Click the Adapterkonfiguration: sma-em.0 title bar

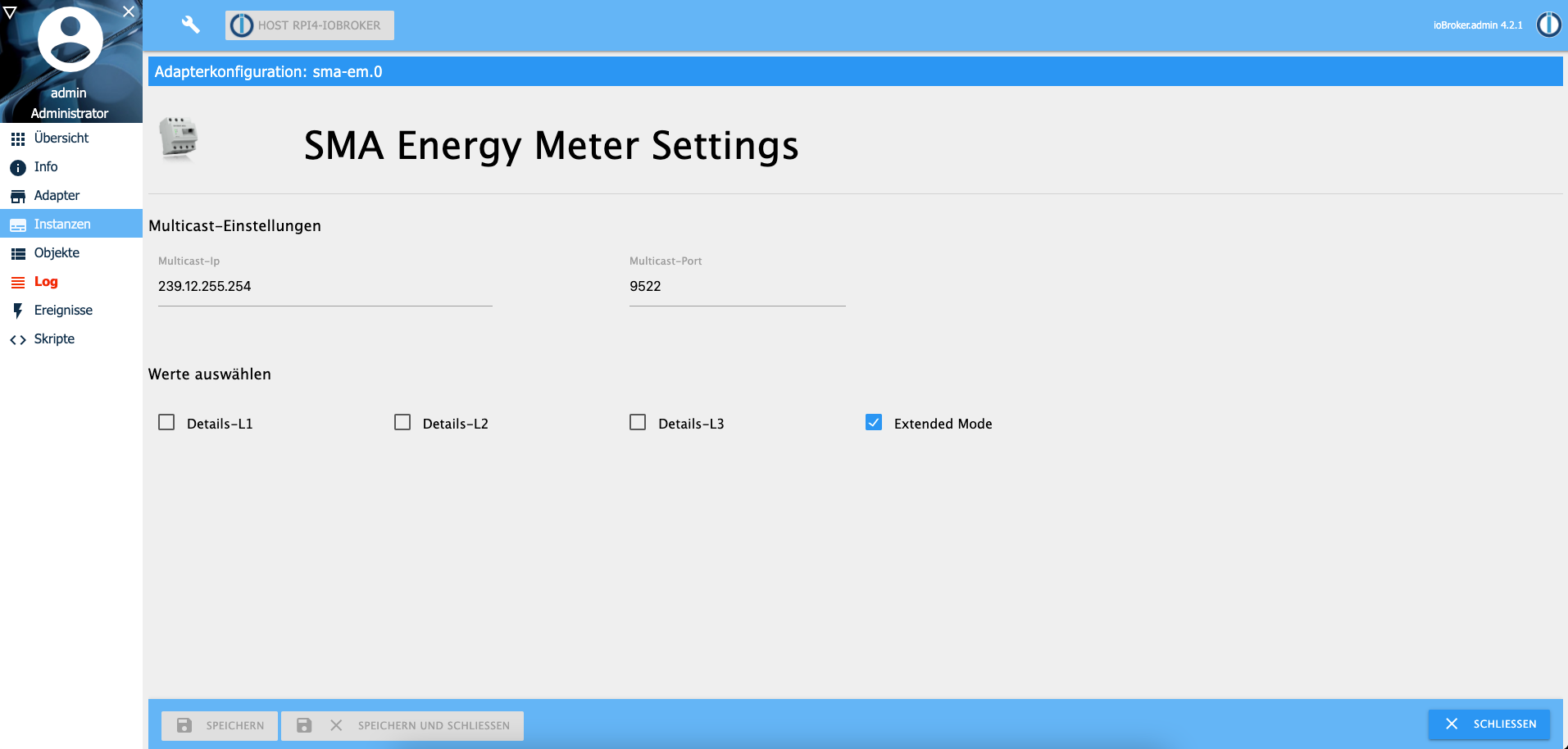[x=855, y=71]
